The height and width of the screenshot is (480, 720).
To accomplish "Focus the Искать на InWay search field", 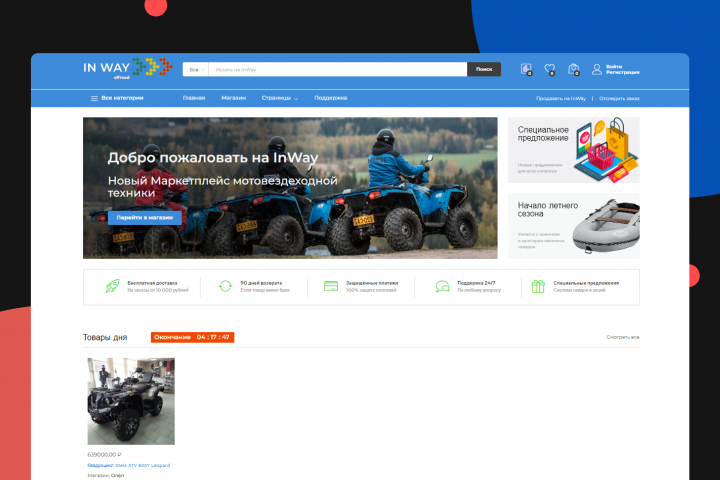I will (x=338, y=69).
